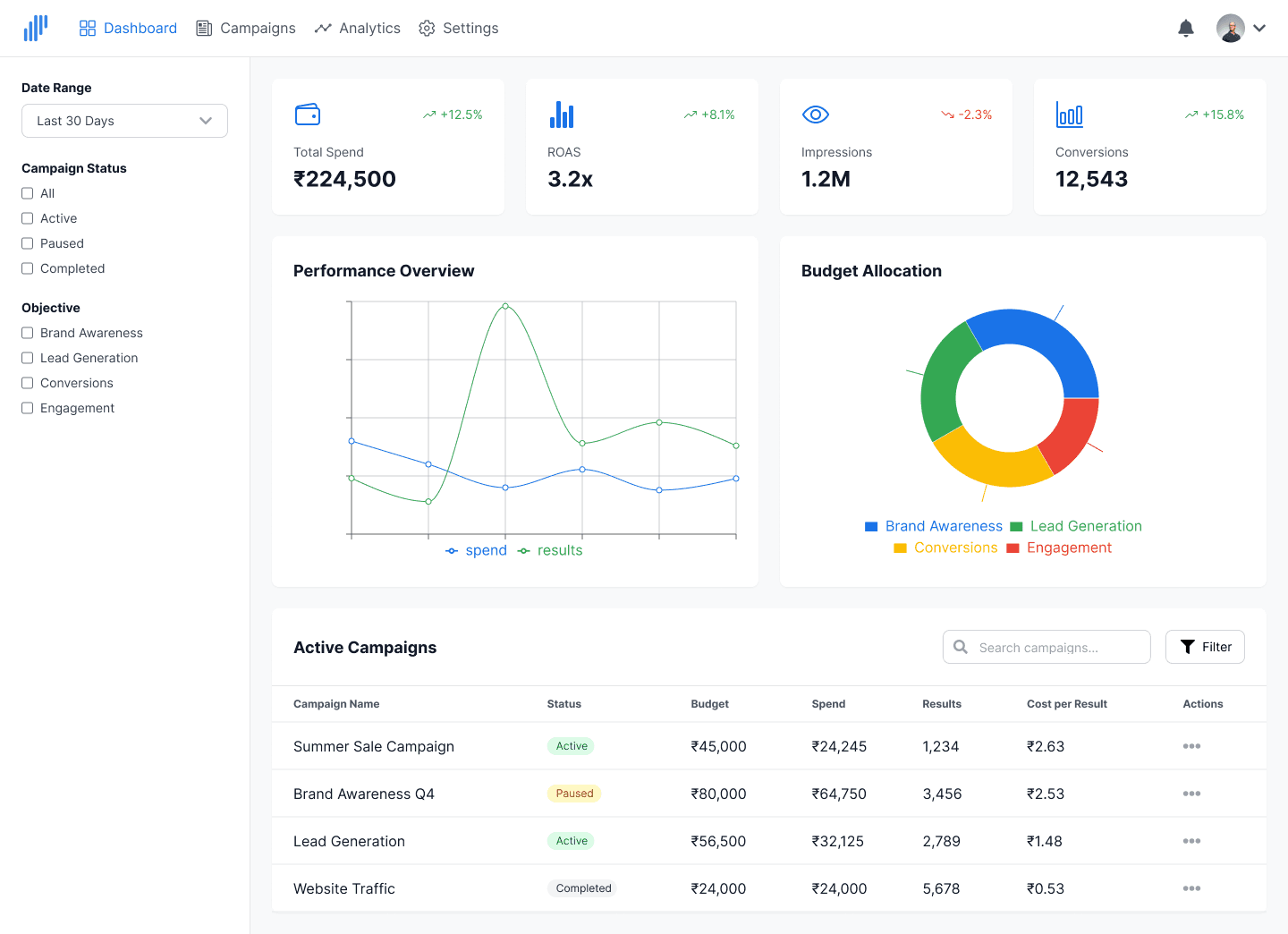Click the Total Spend wallet icon
Image resolution: width=1288 pixels, height=934 pixels.
coord(308,115)
